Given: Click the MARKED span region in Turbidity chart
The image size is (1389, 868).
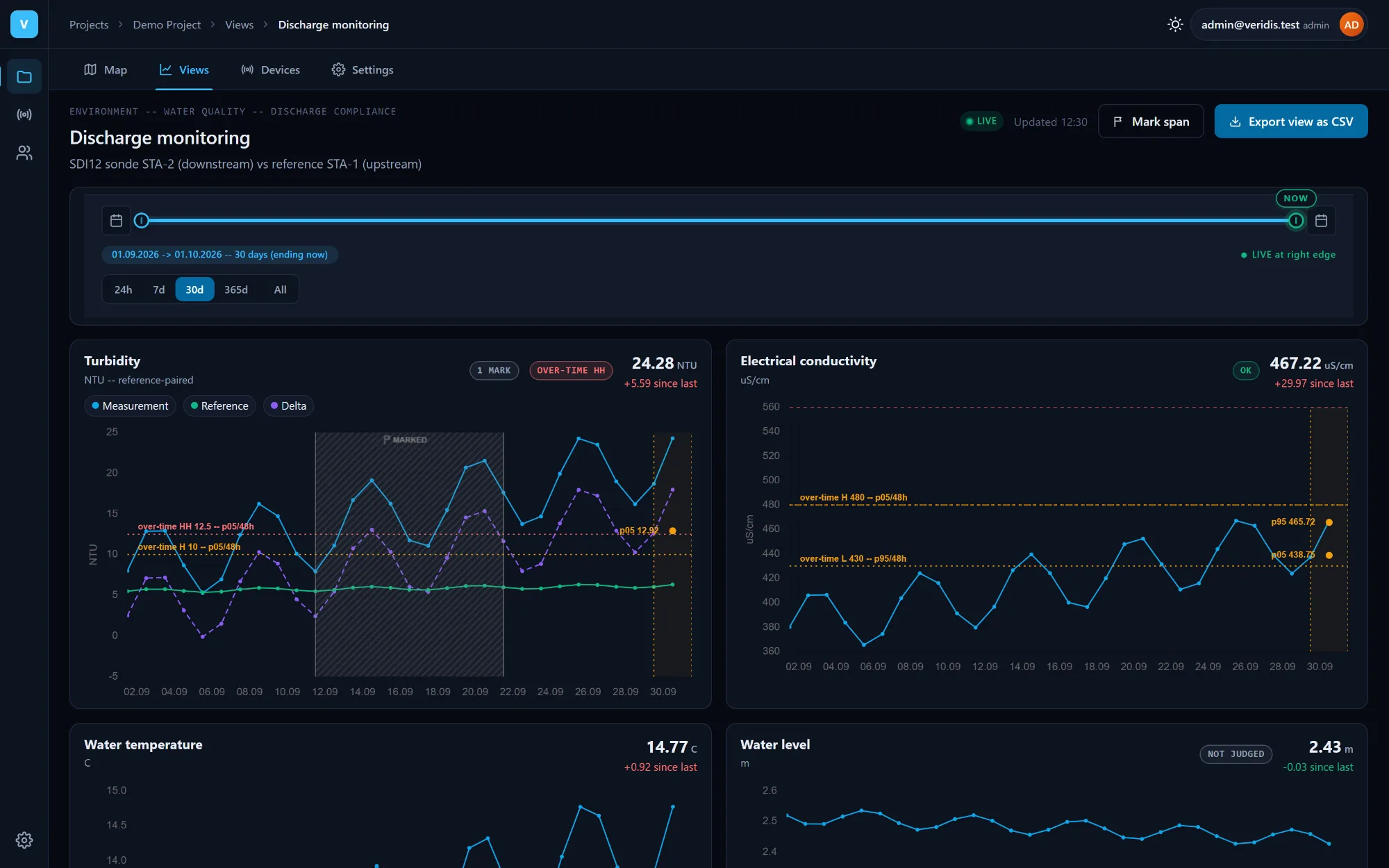Looking at the screenshot, I should (x=409, y=554).
